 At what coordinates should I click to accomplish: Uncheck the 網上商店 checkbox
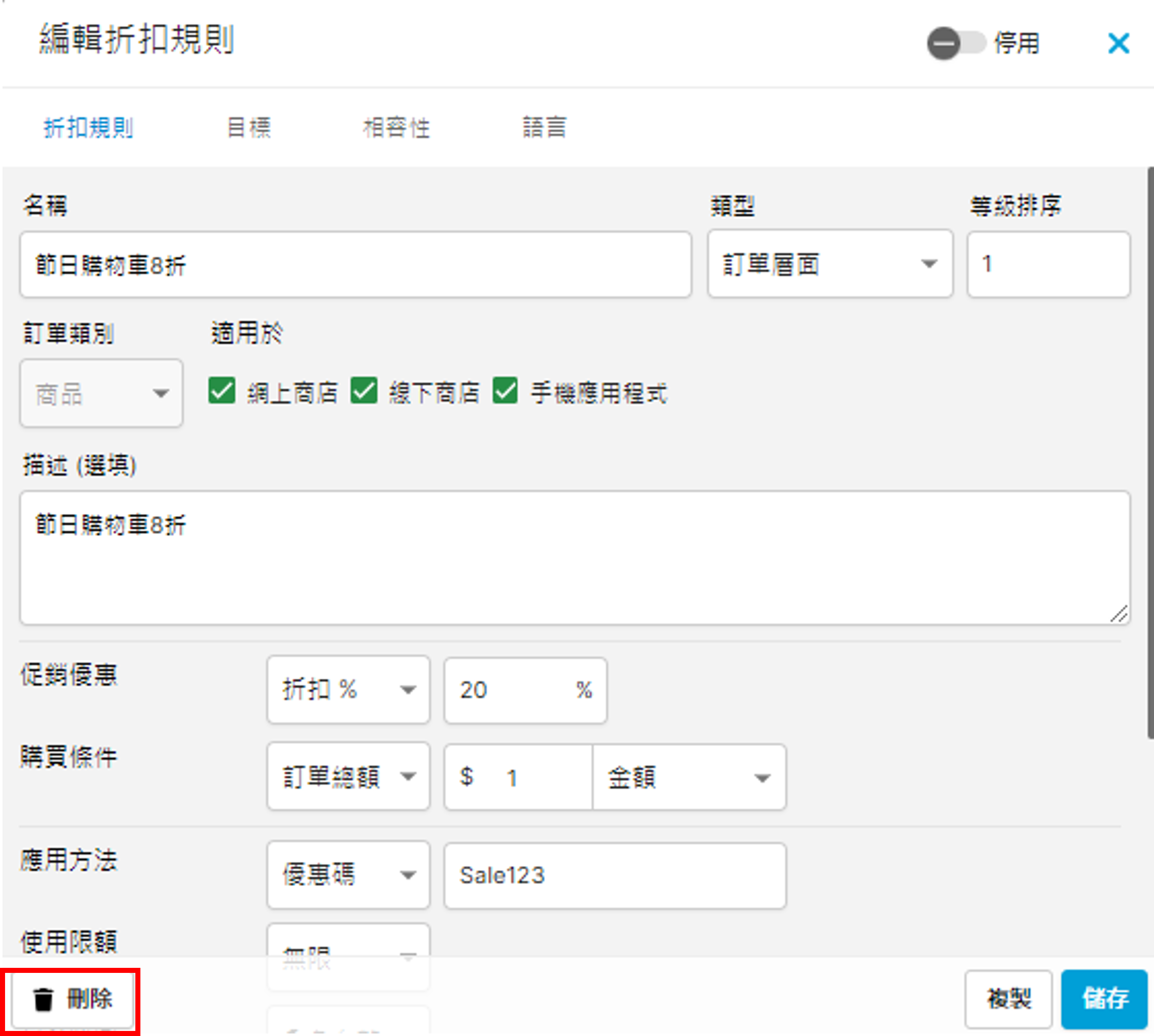222,391
